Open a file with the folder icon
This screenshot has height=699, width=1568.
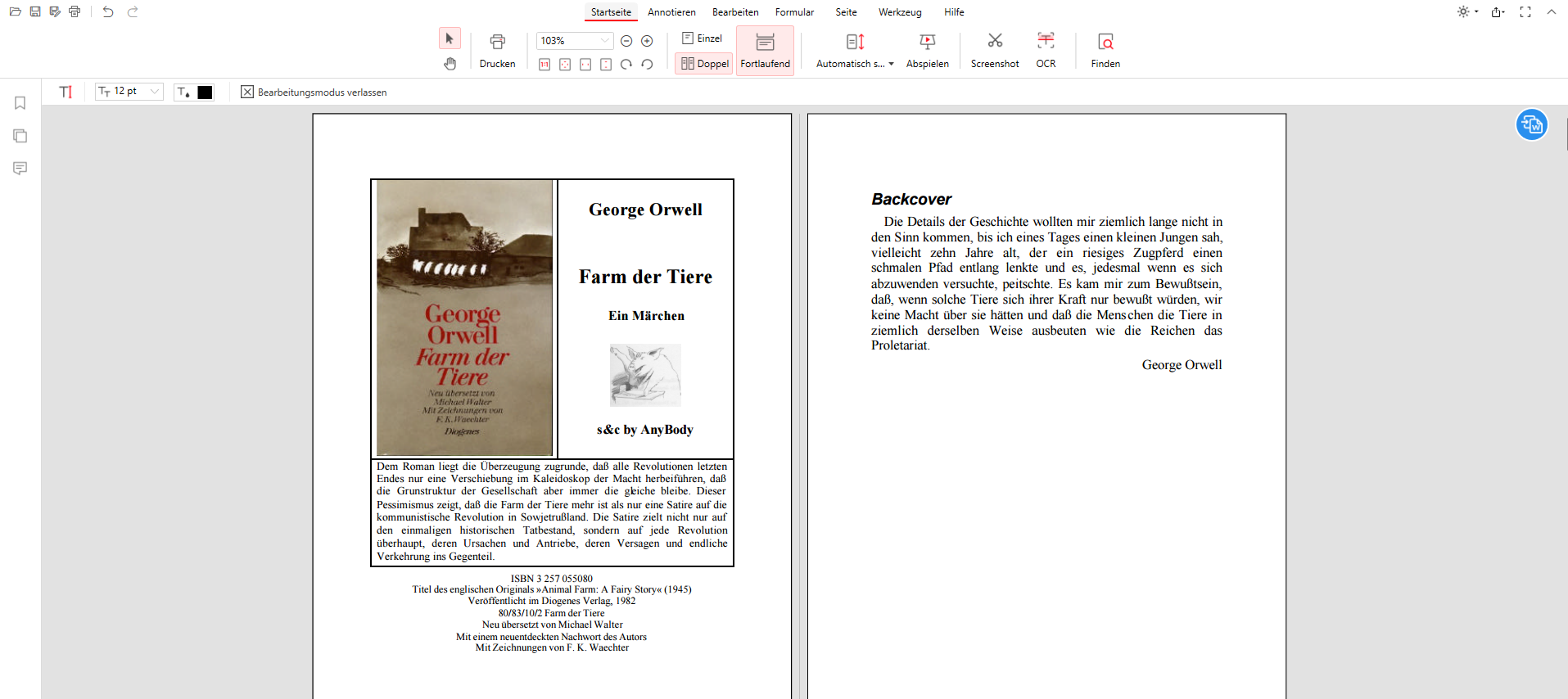15,12
